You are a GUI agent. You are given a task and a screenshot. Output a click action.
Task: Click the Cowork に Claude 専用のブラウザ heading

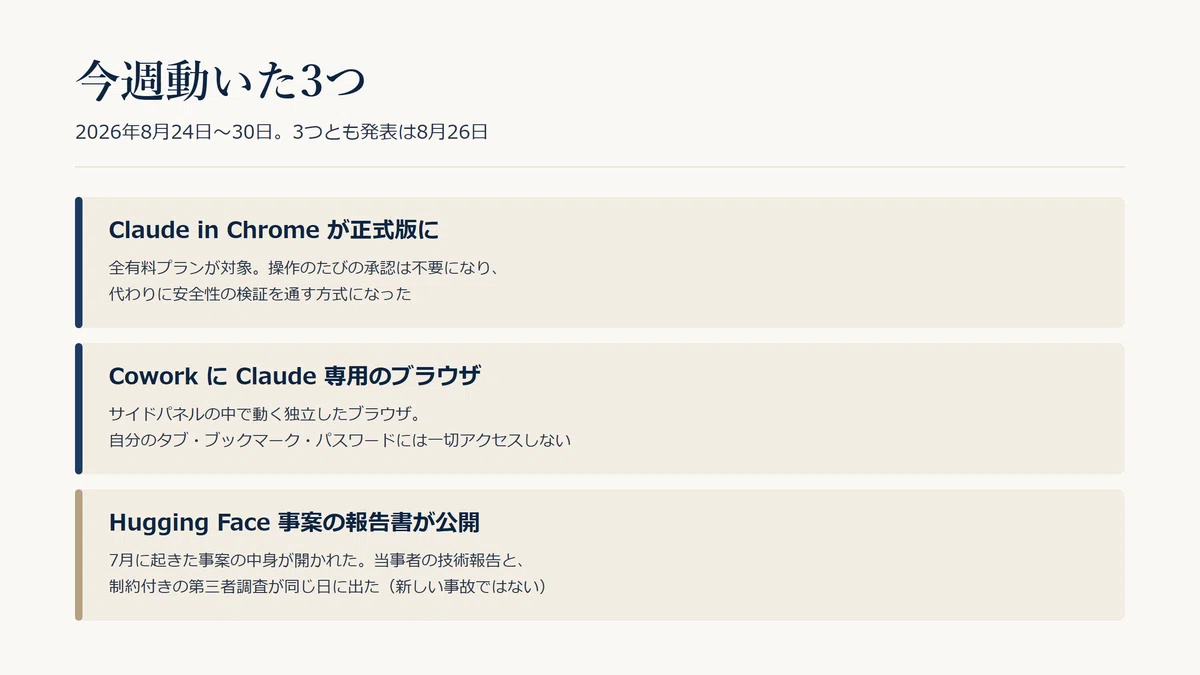coord(295,376)
